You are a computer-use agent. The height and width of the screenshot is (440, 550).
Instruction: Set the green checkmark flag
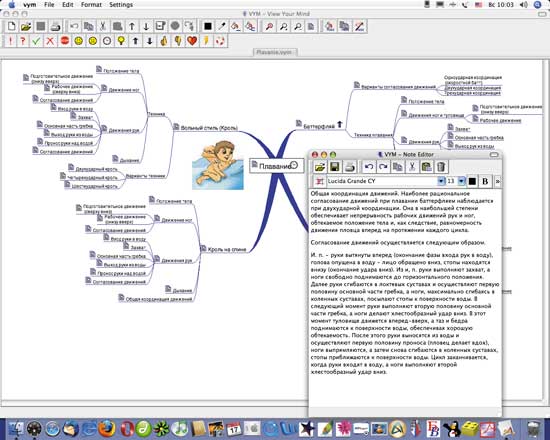click(x=36, y=41)
